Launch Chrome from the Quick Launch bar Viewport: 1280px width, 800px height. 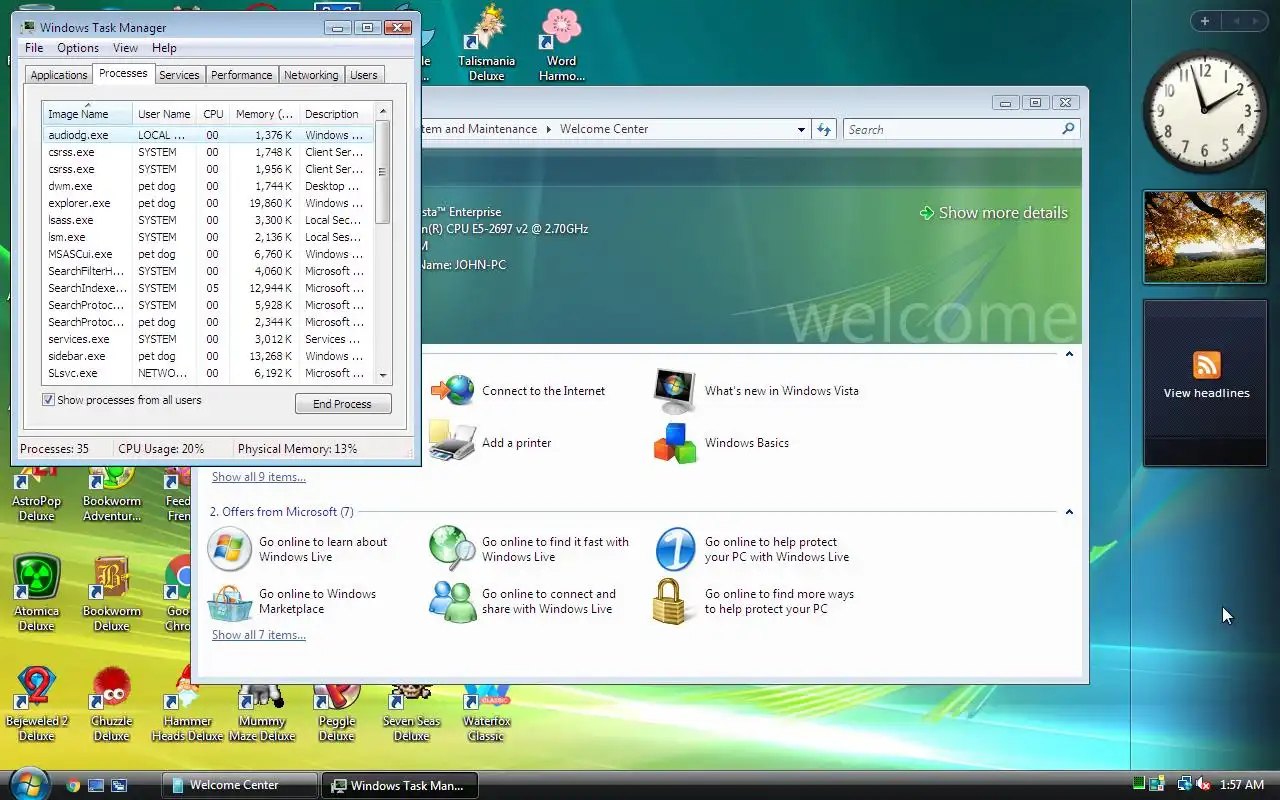click(73, 785)
